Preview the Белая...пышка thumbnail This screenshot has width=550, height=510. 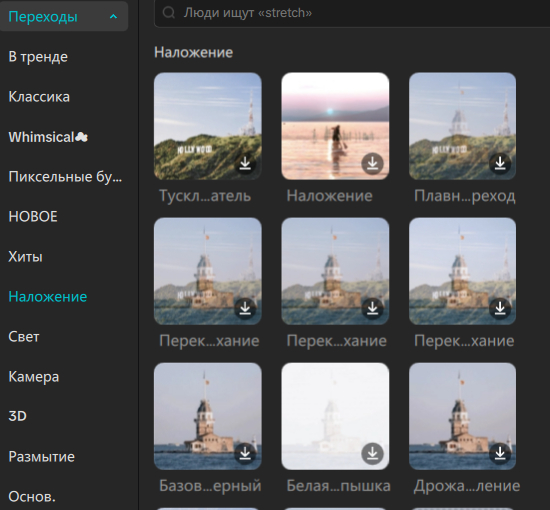[x=335, y=416]
